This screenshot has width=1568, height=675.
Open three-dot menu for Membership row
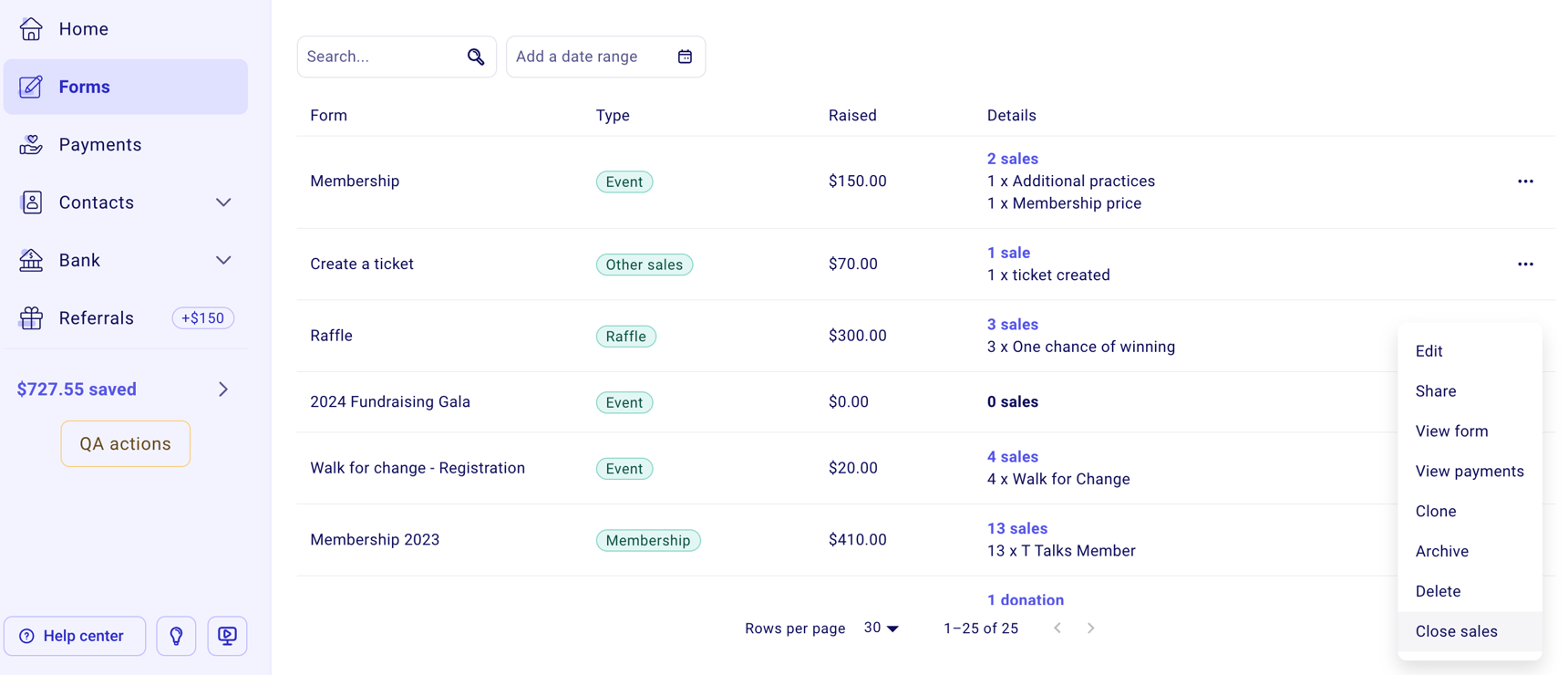(x=1525, y=182)
